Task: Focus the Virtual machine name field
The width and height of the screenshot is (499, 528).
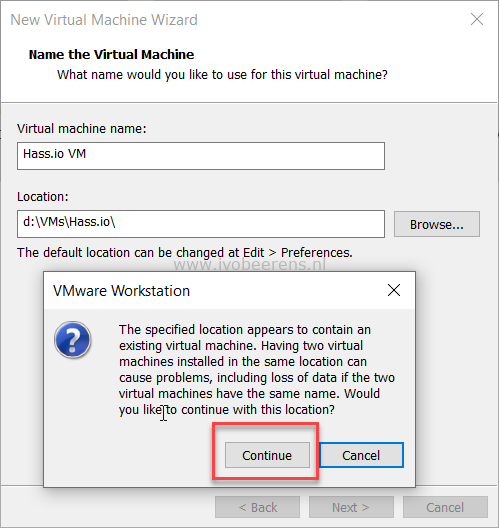Action: pos(201,156)
